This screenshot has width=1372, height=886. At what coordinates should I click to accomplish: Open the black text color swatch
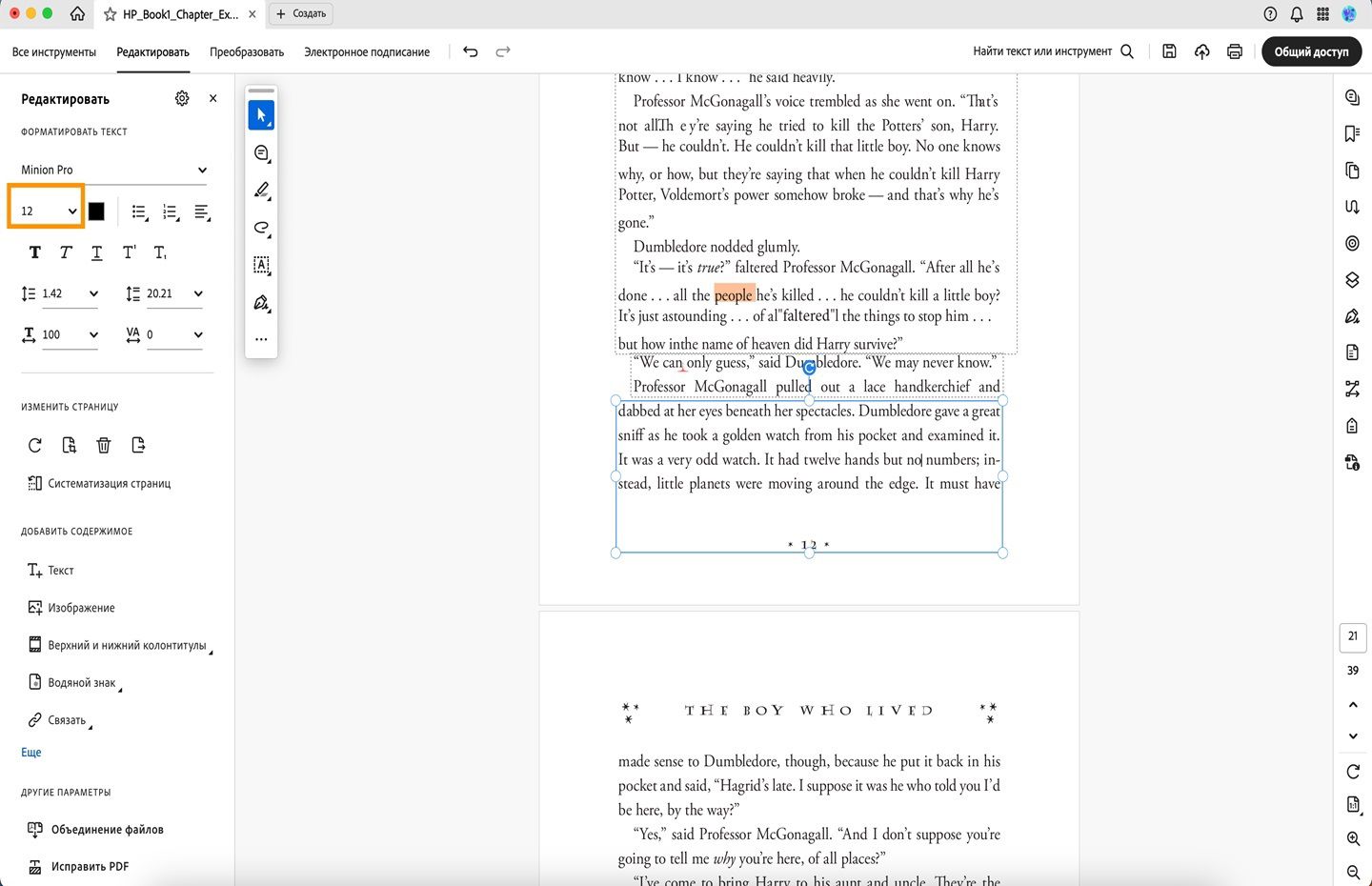[x=96, y=211]
